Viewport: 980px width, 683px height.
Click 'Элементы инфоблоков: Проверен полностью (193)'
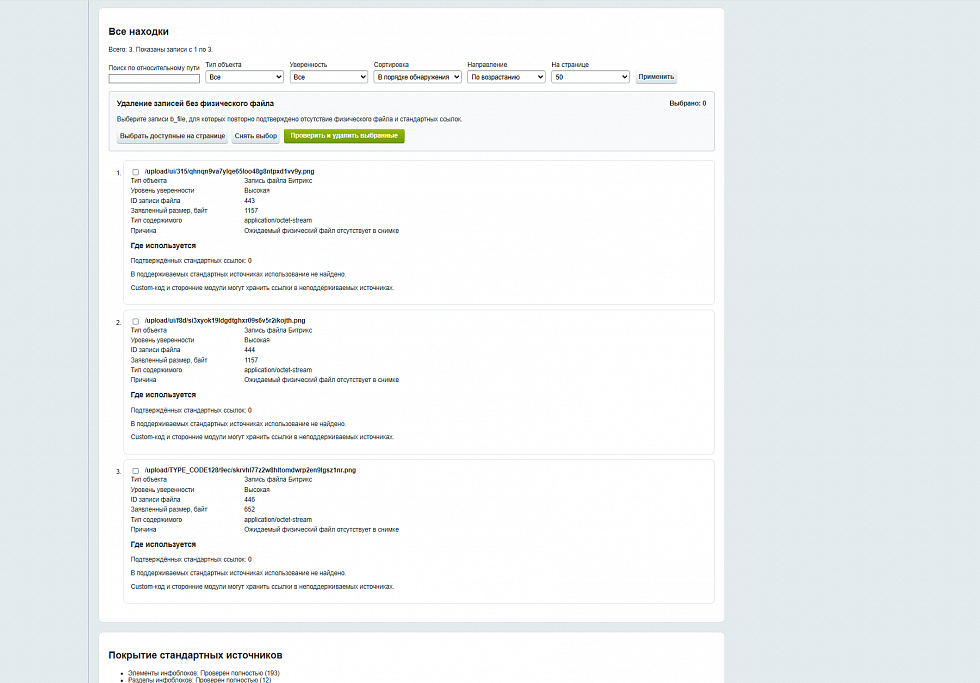(204, 673)
